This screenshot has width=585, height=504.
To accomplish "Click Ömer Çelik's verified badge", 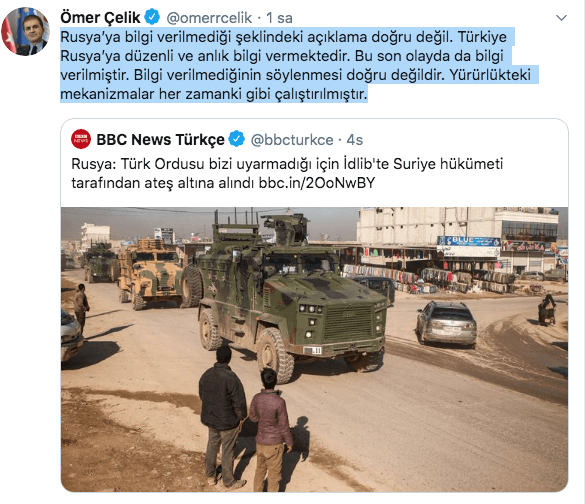I will click(x=152, y=17).
